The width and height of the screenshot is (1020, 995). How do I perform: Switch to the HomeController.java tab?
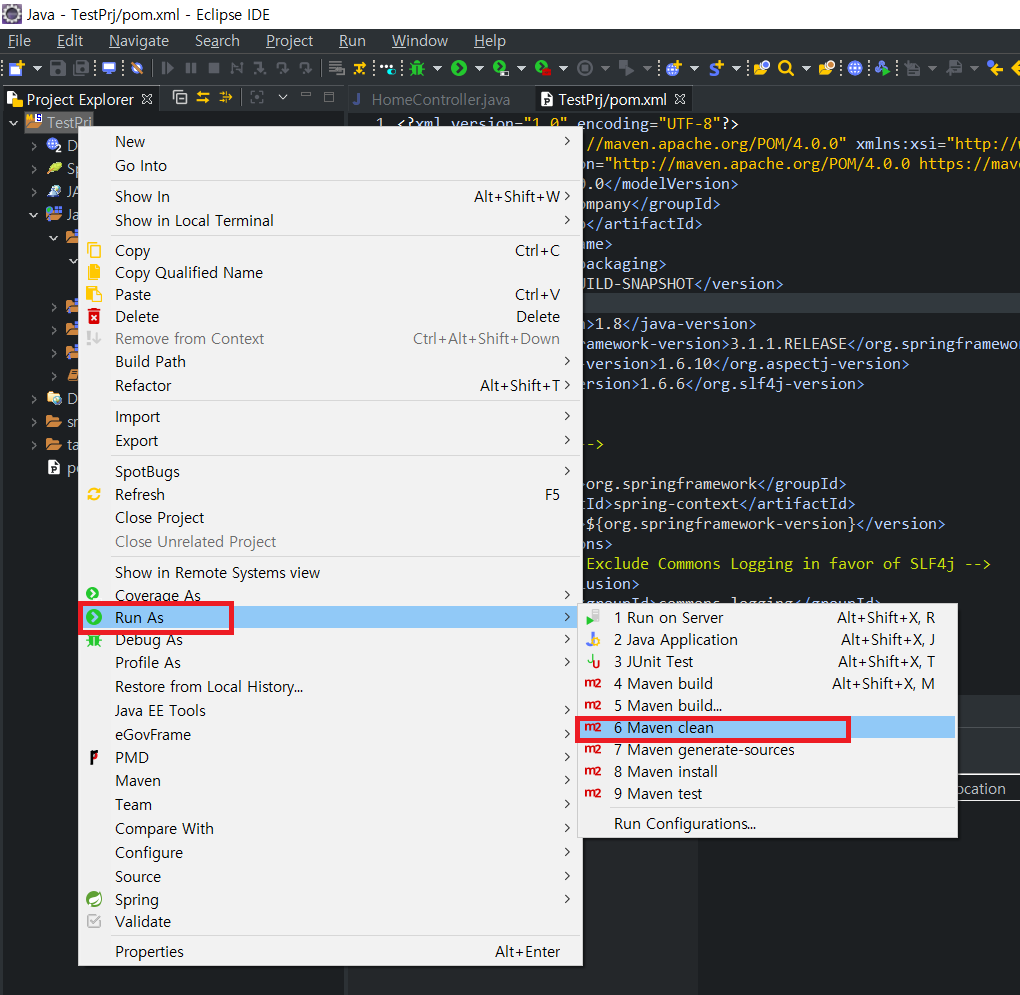click(431, 100)
